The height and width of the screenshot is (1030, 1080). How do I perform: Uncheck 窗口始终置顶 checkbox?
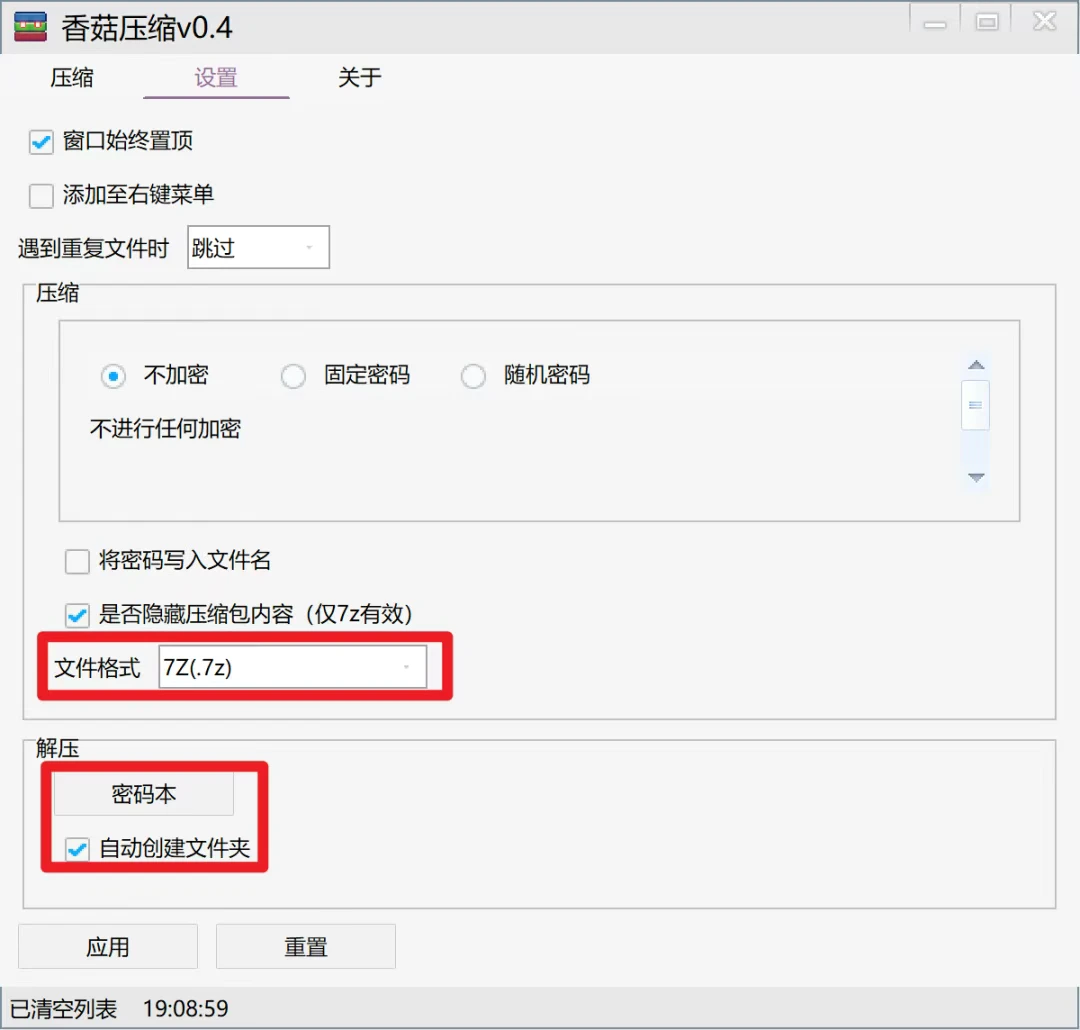(41, 142)
